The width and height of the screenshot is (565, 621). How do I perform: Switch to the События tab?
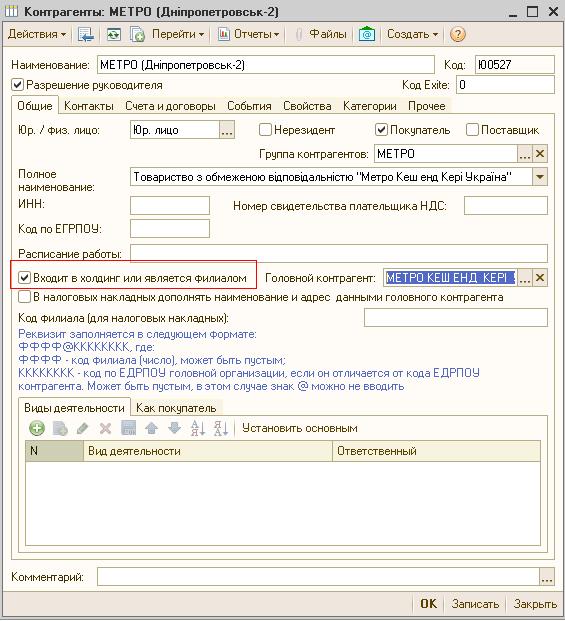tap(249, 106)
